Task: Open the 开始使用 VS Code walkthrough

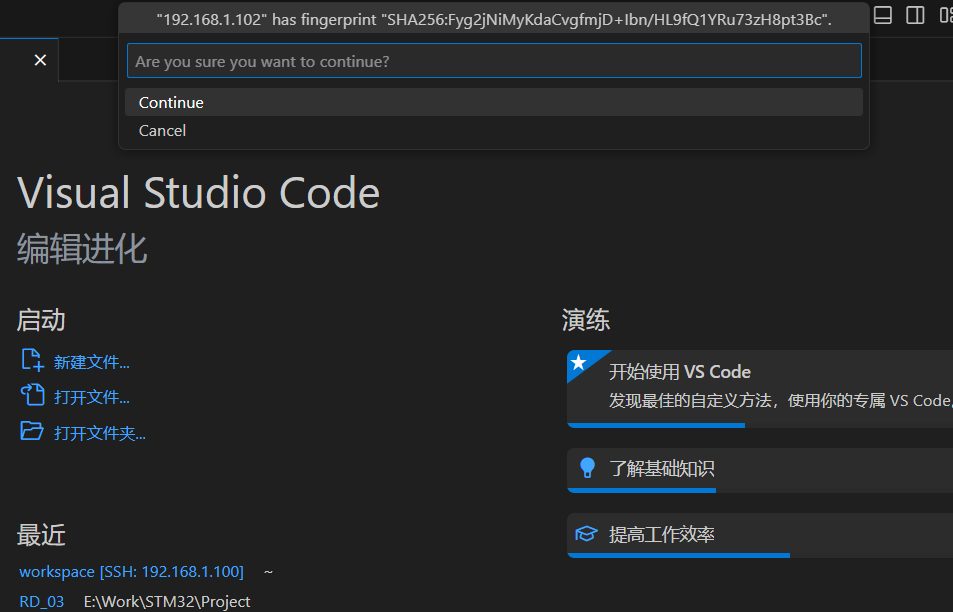Action: [760, 388]
